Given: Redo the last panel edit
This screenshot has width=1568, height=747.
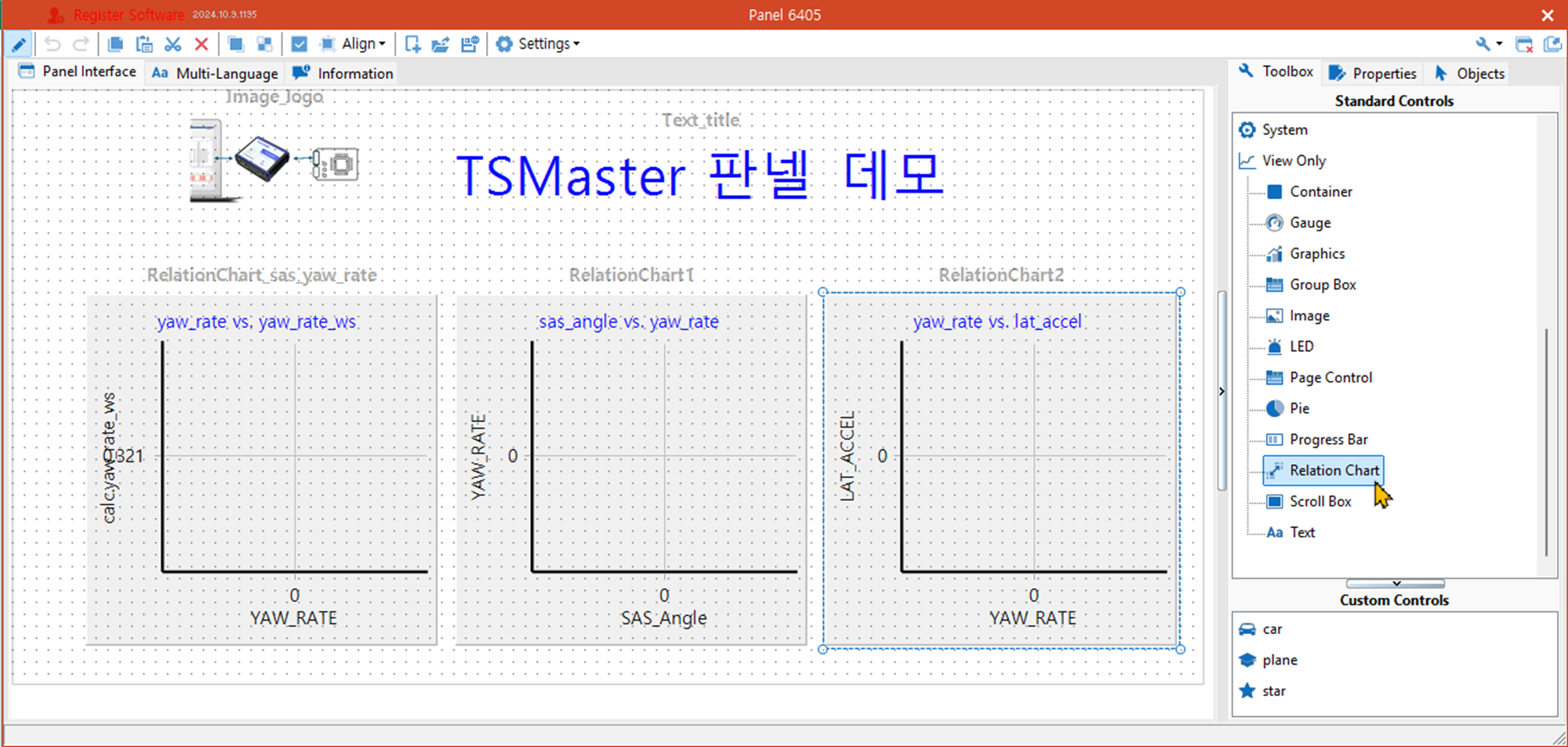Looking at the screenshot, I should point(81,44).
